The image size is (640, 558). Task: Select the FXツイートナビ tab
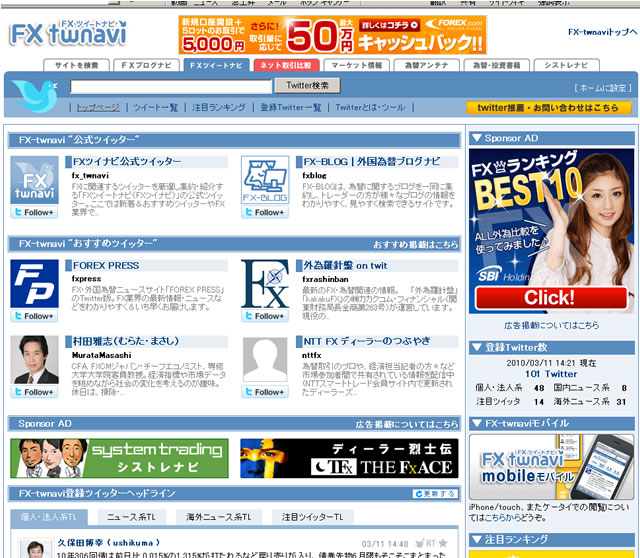tap(216, 65)
